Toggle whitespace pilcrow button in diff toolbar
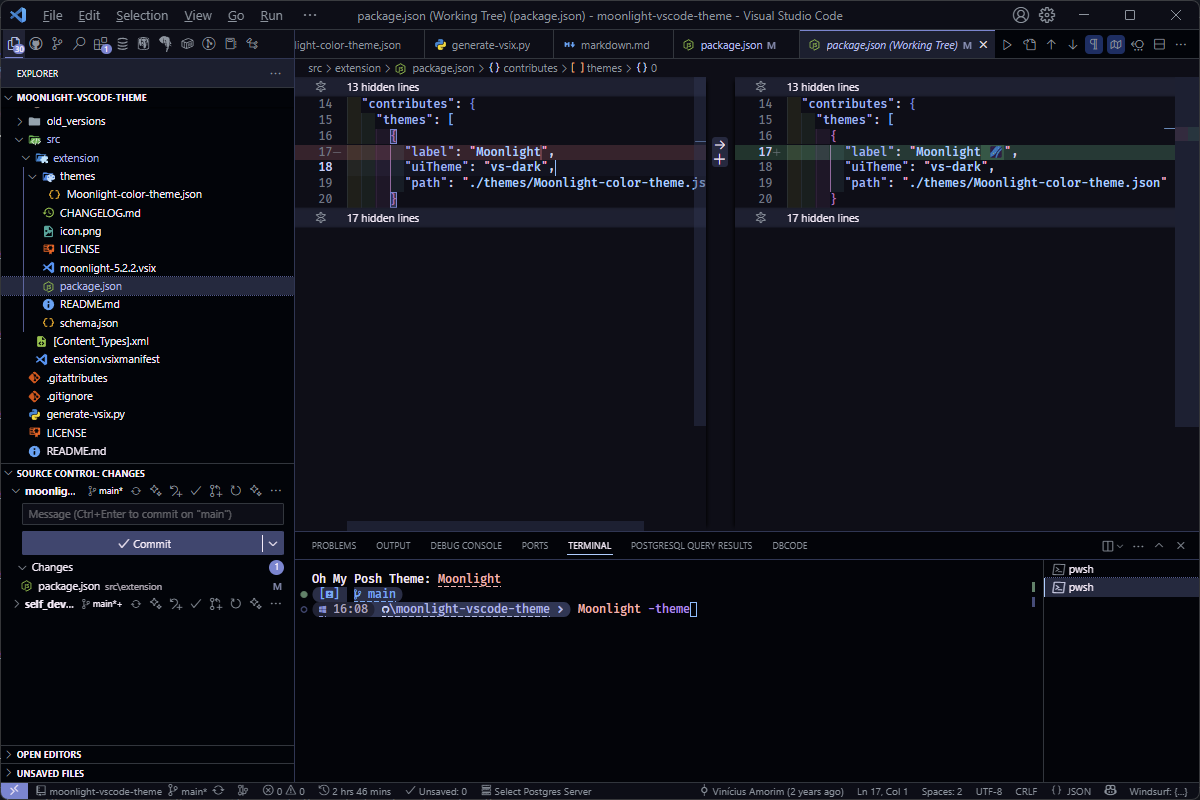Screen dimensions: 1200x800 (x=1094, y=45)
